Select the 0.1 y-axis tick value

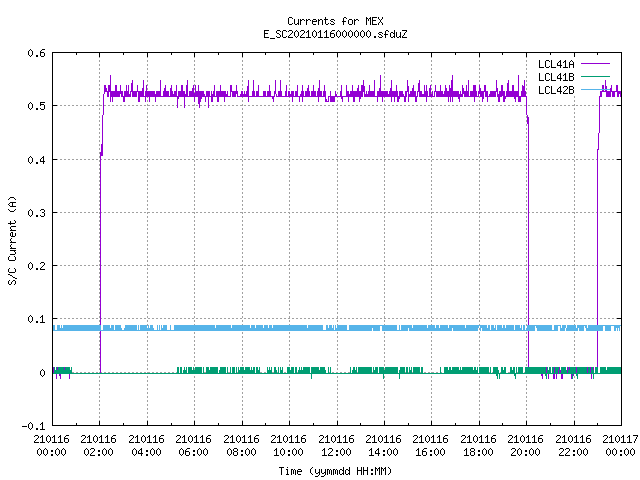coord(37,319)
